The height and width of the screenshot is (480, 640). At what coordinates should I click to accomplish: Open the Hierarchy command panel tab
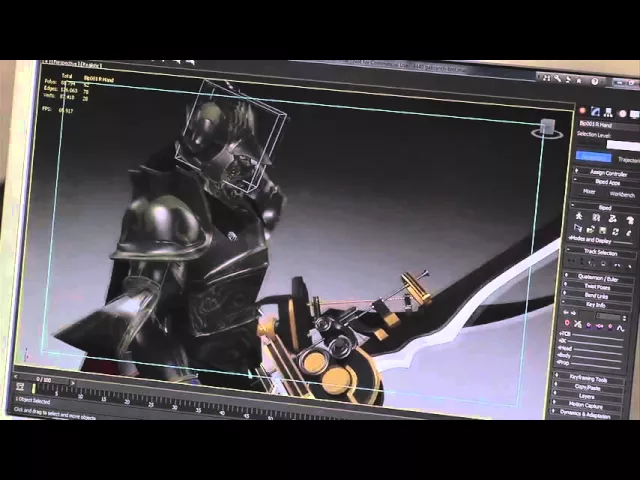coord(608,112)
